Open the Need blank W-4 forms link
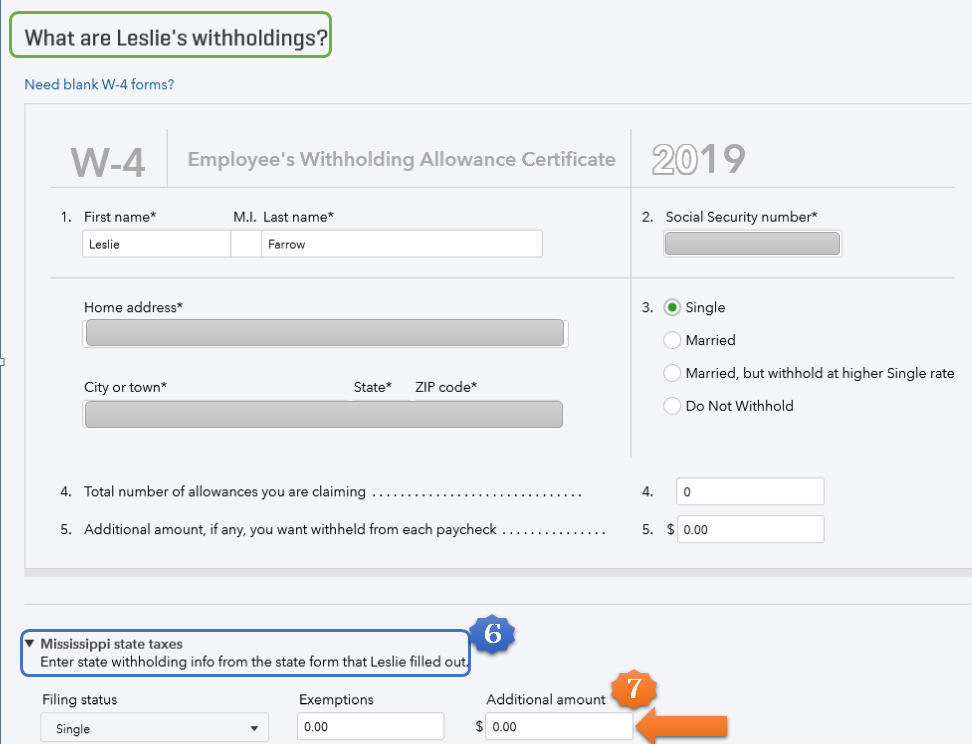The width and height of the screenshot is (972, 744). 99,84
